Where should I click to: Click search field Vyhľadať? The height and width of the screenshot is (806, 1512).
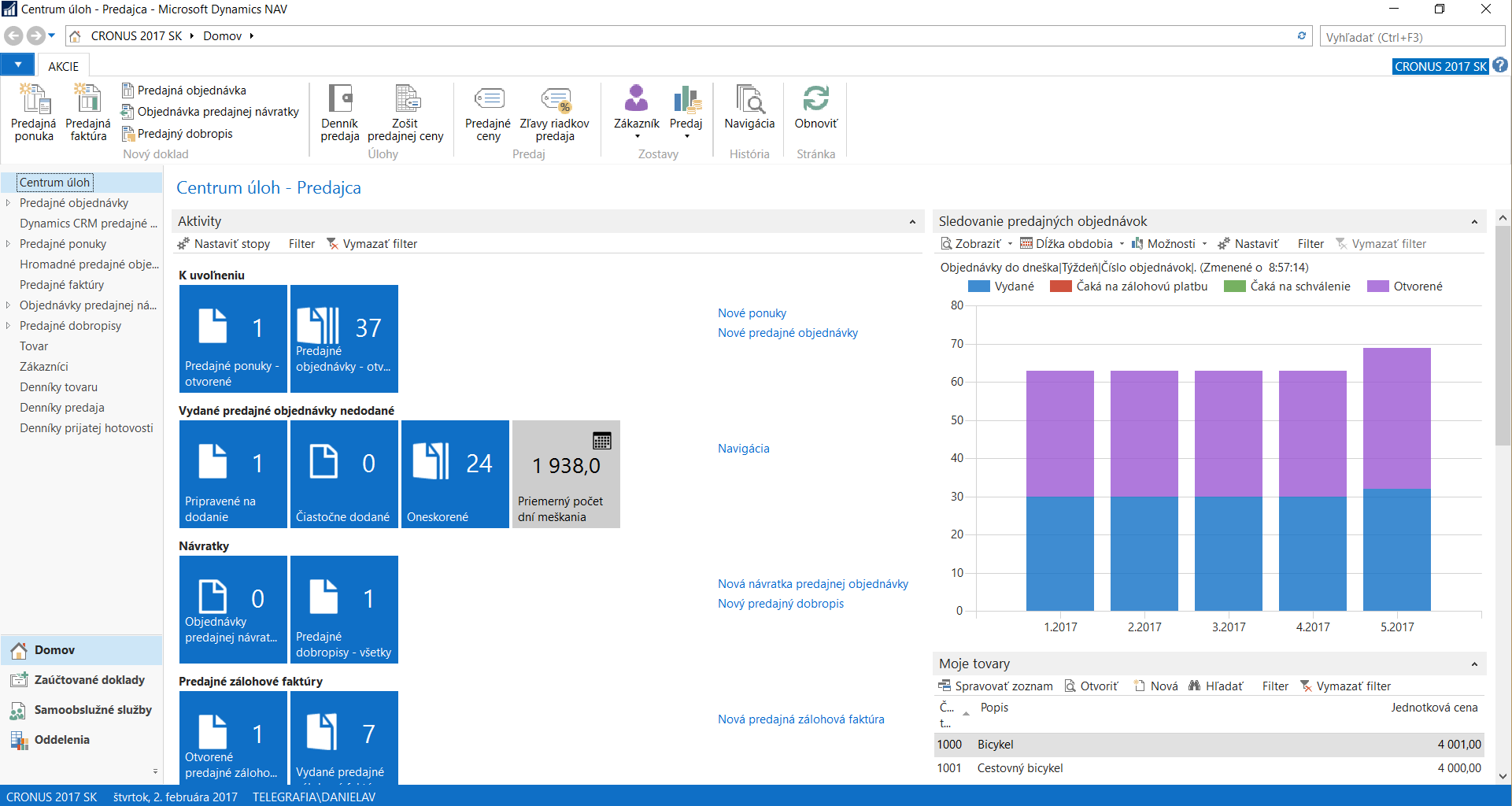(1412, 37)
